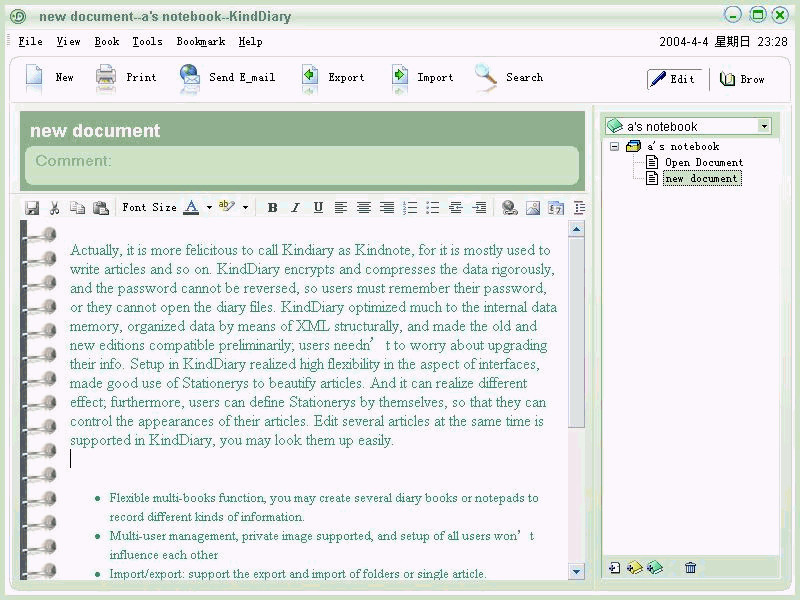
Task: Click New in main toolbar
Action: pos(49,78)
